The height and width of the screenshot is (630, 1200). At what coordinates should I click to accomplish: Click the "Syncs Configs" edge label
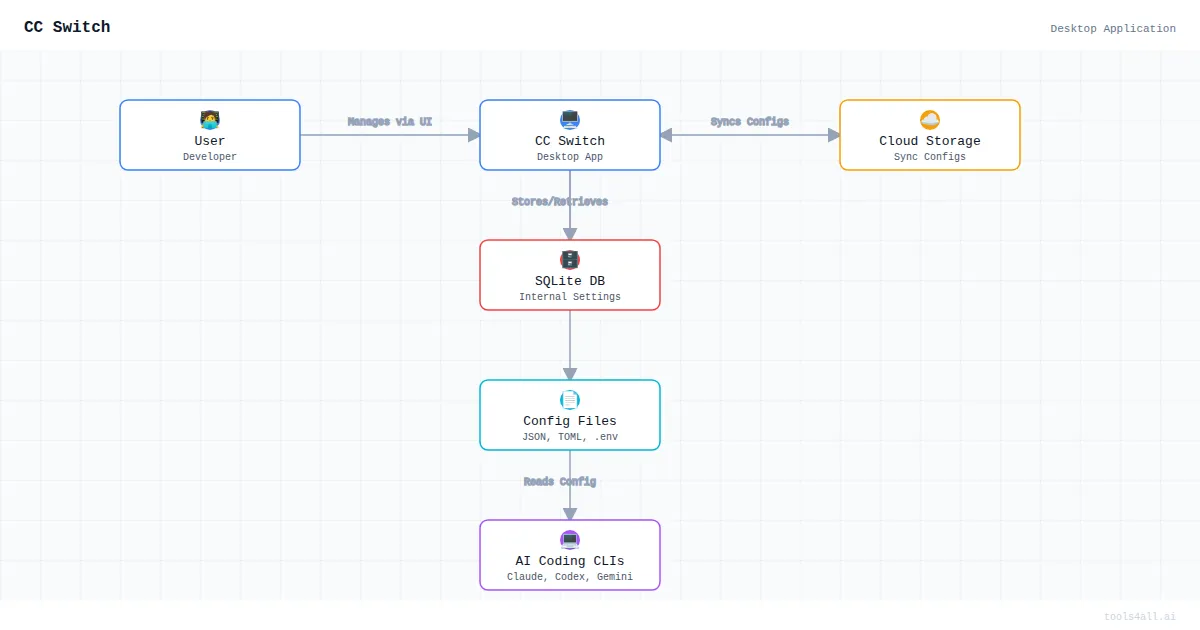click(750, 122)
